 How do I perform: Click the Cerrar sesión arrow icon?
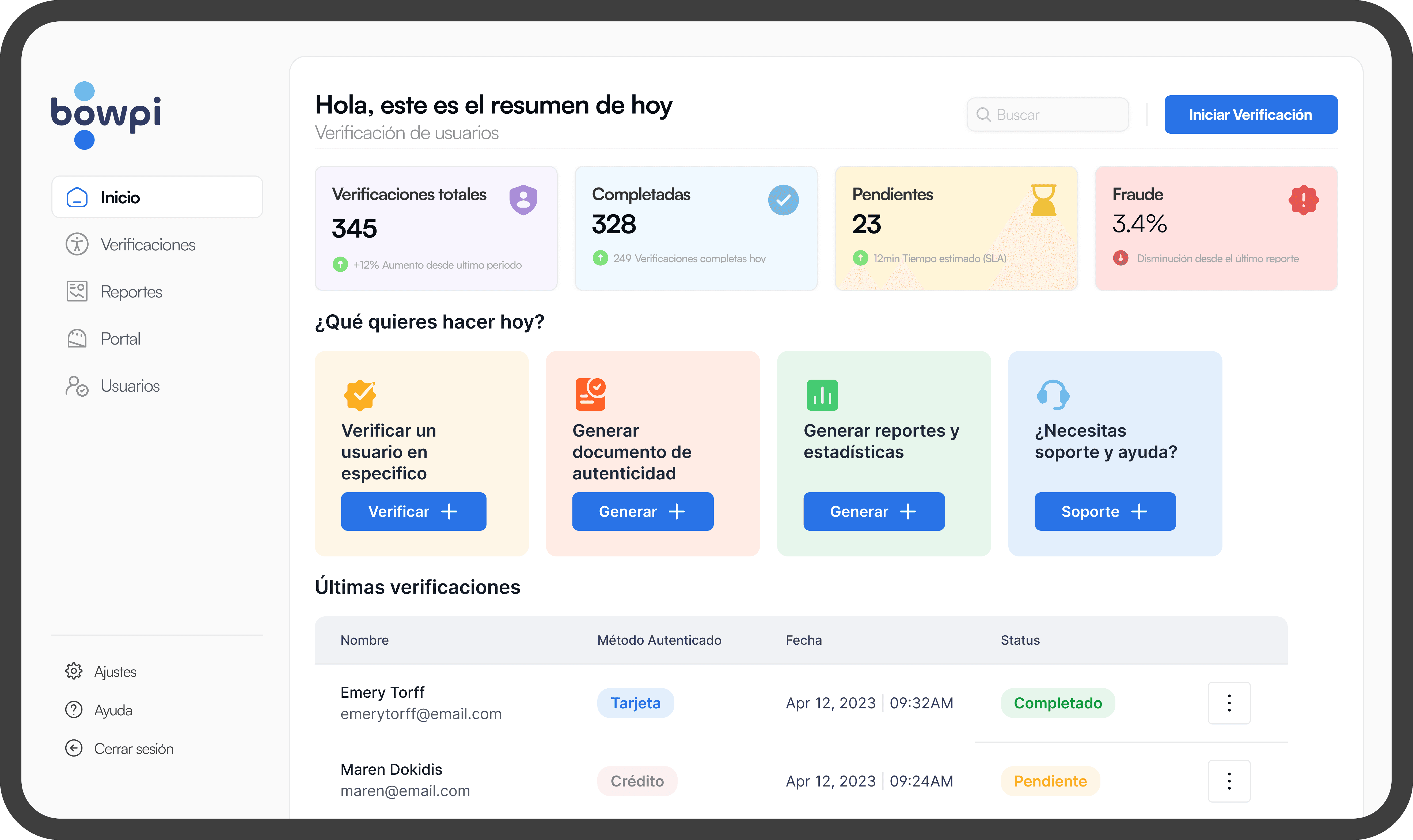74,748
